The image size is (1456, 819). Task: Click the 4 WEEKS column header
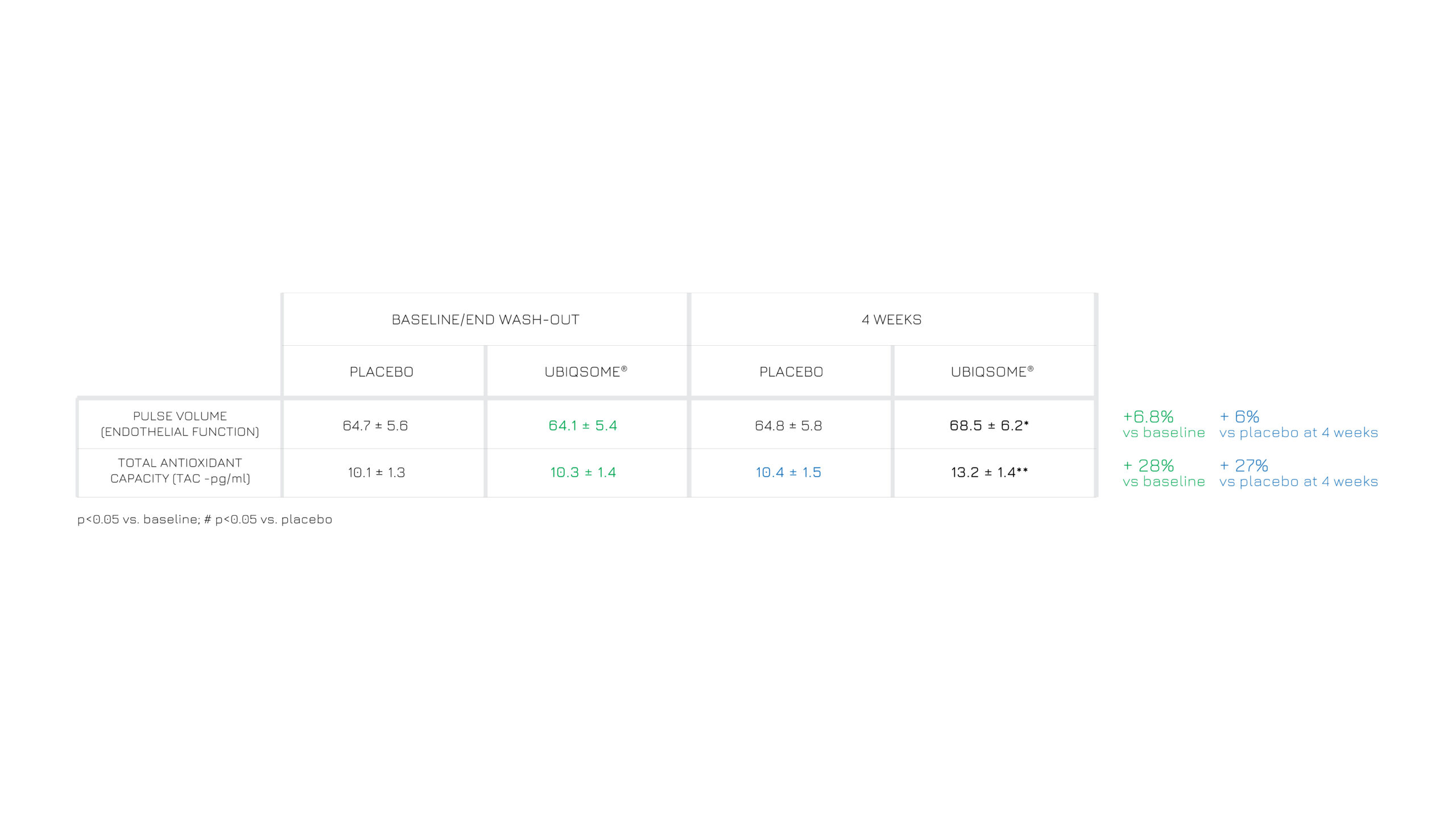[x=891, y=320]
